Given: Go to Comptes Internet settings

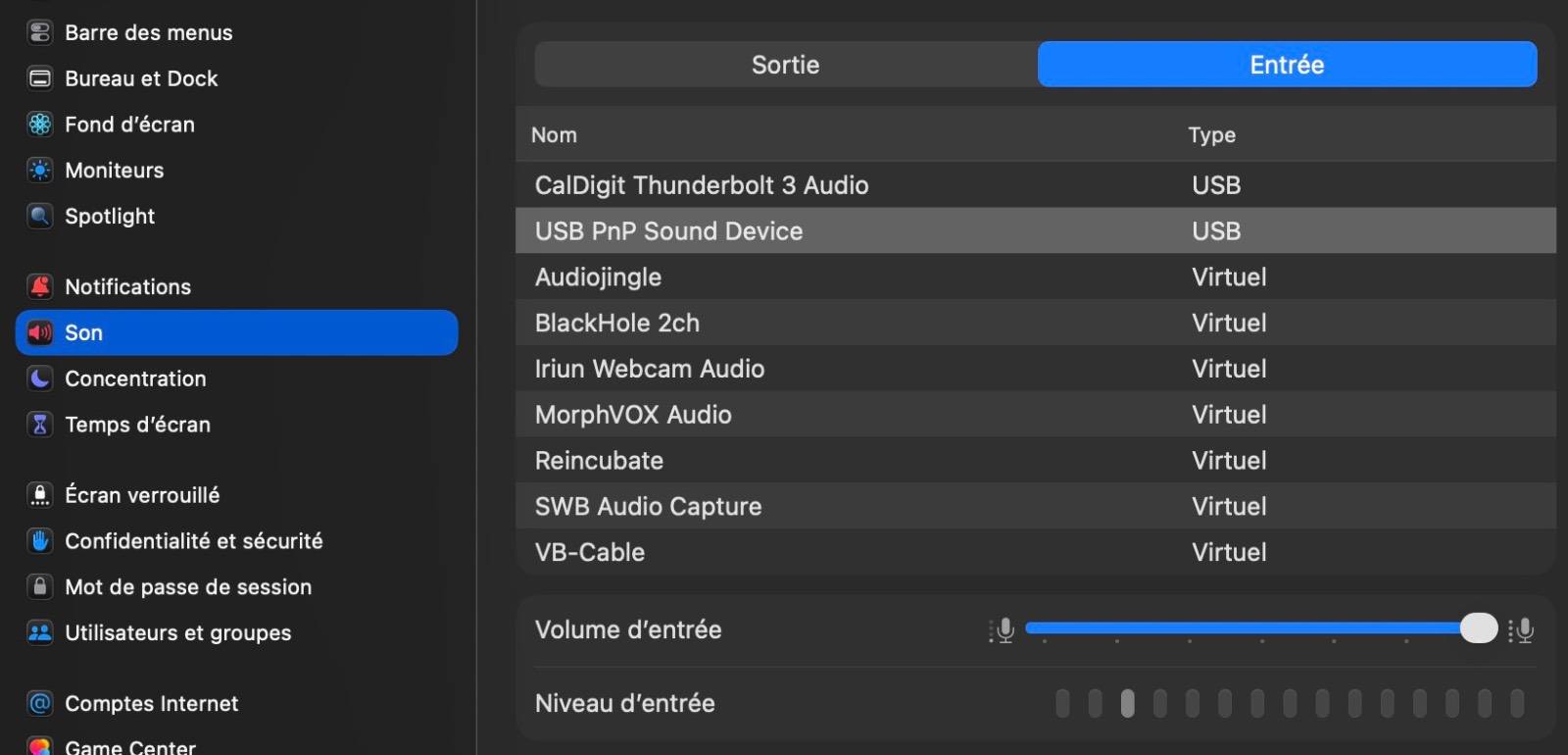Looking at the screenshot, I should point(151,704).
